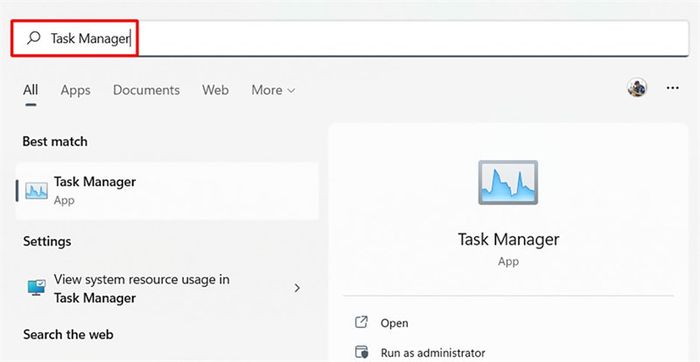700x362 pixels.
Task: Switch to the Apps tab
Action: click(x=75, y=90)
